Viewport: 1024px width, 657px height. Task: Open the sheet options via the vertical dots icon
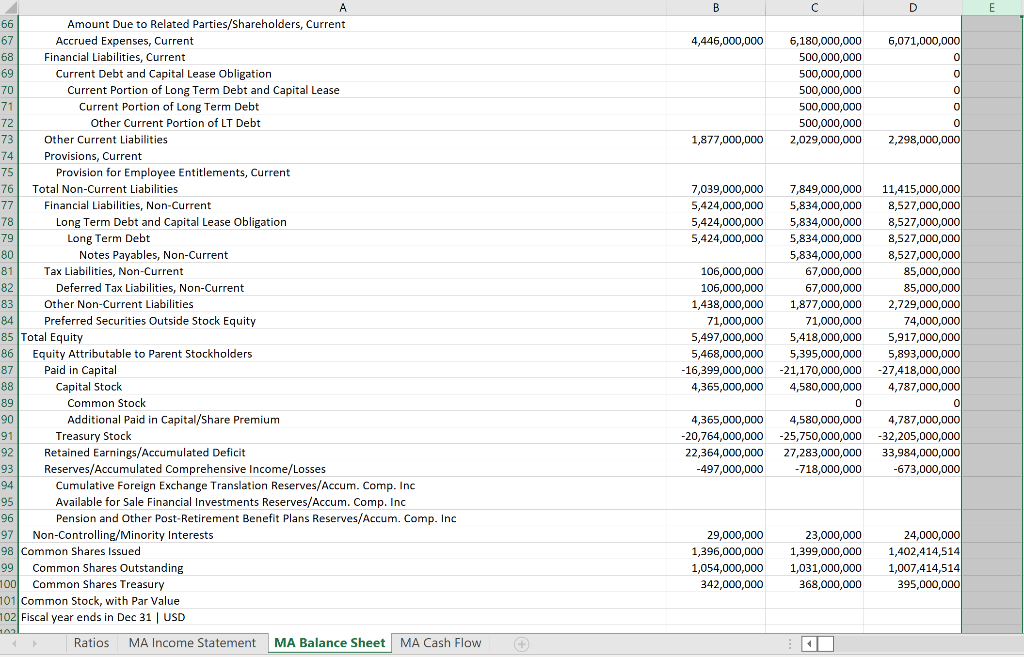point(788,643)
